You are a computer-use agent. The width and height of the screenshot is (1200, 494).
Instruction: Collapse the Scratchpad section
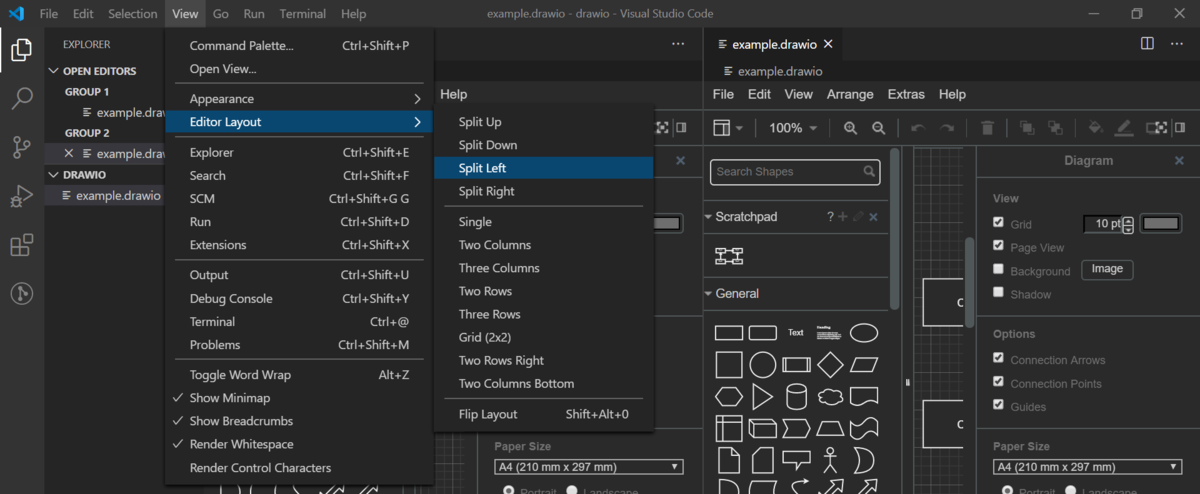click(709, 217)
